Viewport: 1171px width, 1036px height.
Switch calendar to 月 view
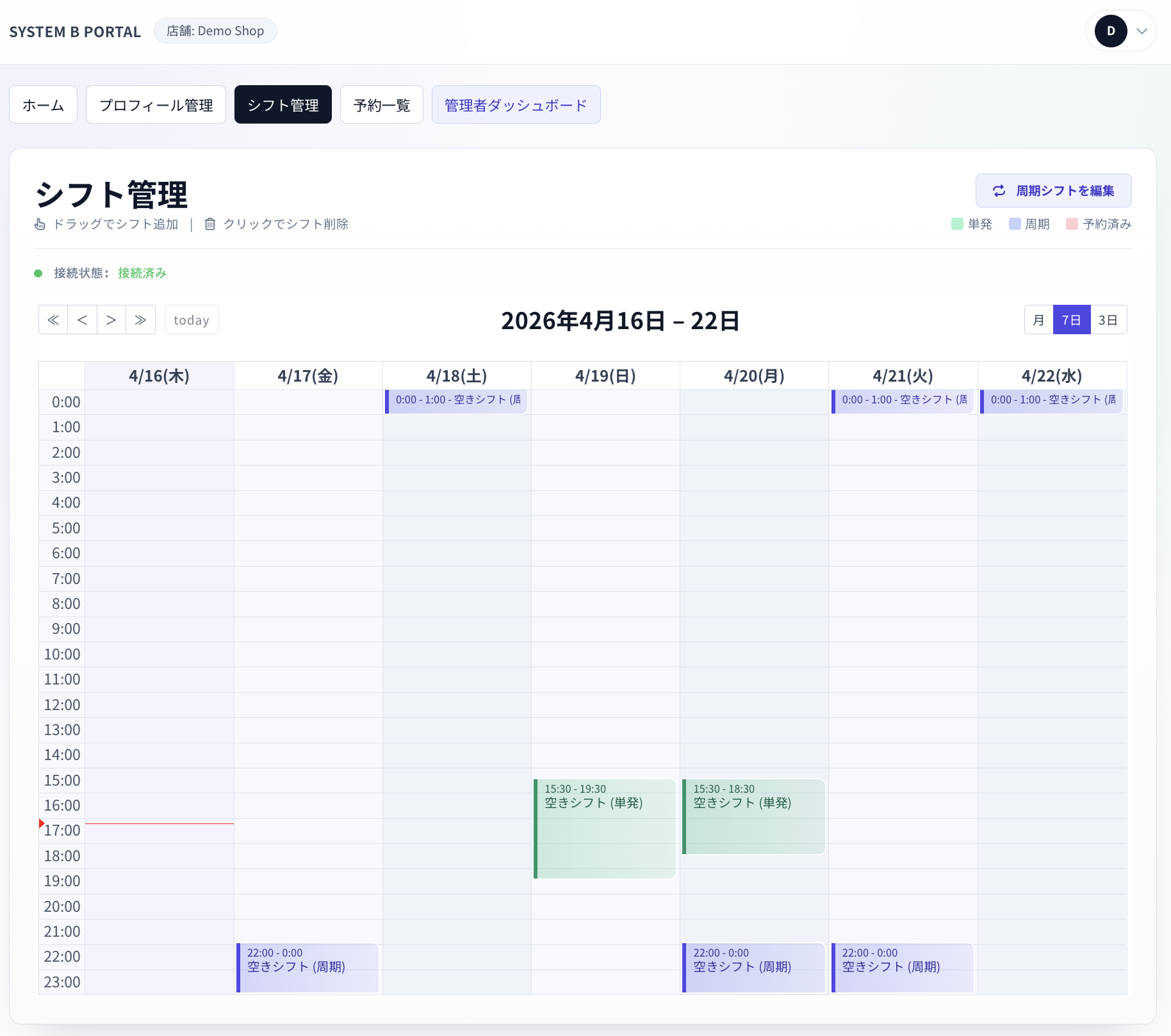[x=1038, y=320]
